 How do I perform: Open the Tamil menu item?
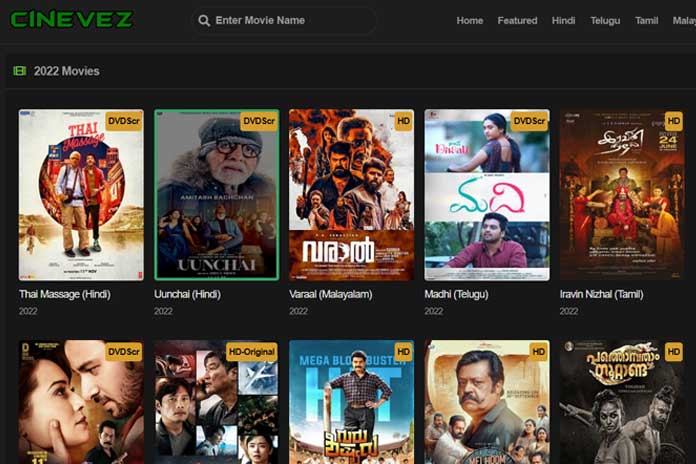click(646, 20)
